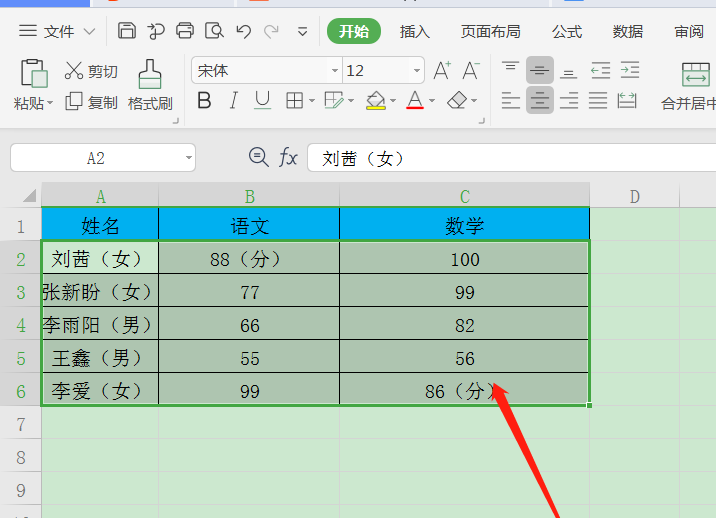Click the zoom magnifier beside fx

pos(258,157)
